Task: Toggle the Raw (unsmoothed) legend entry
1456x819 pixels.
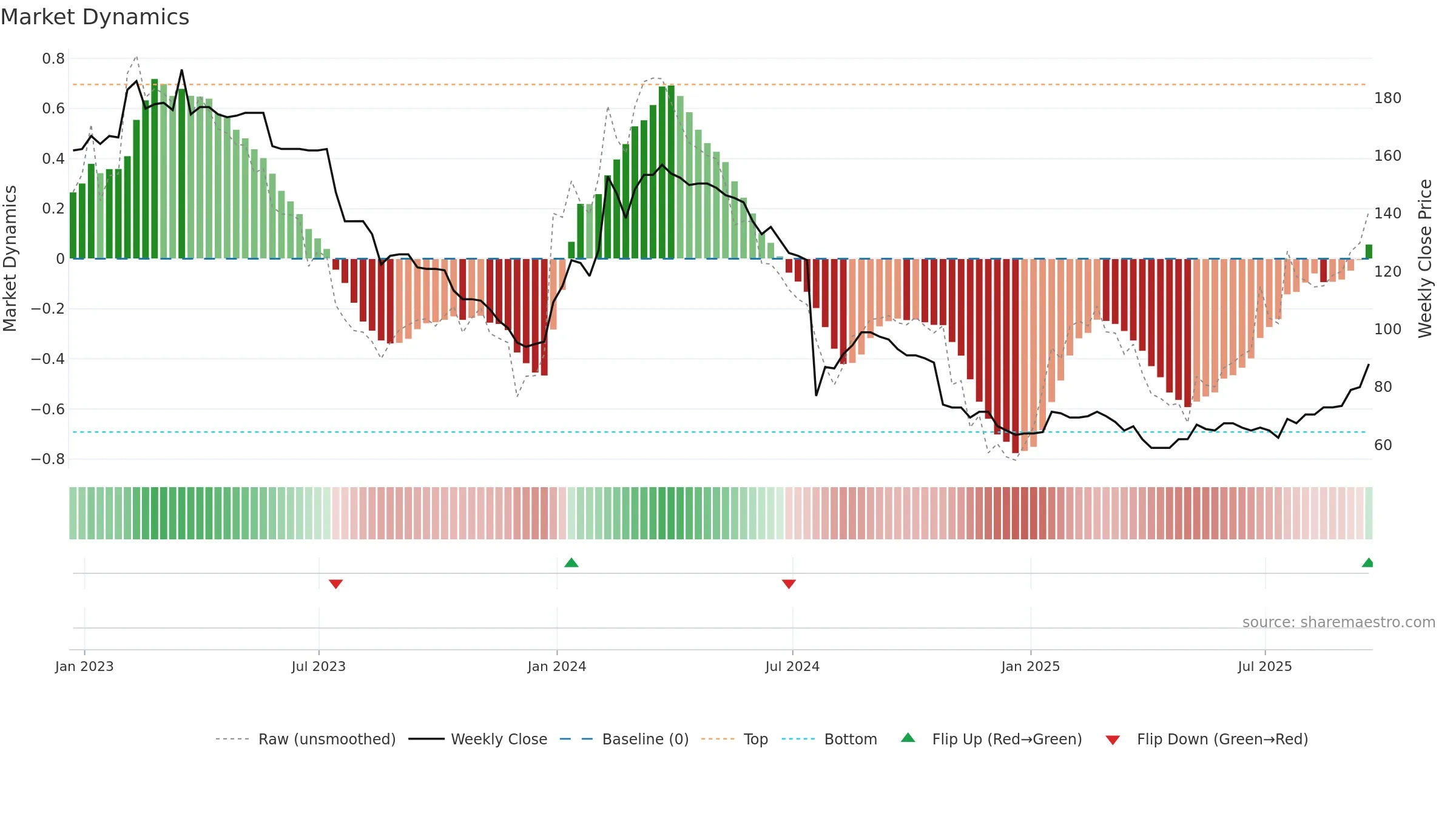Action: point(305,739)
